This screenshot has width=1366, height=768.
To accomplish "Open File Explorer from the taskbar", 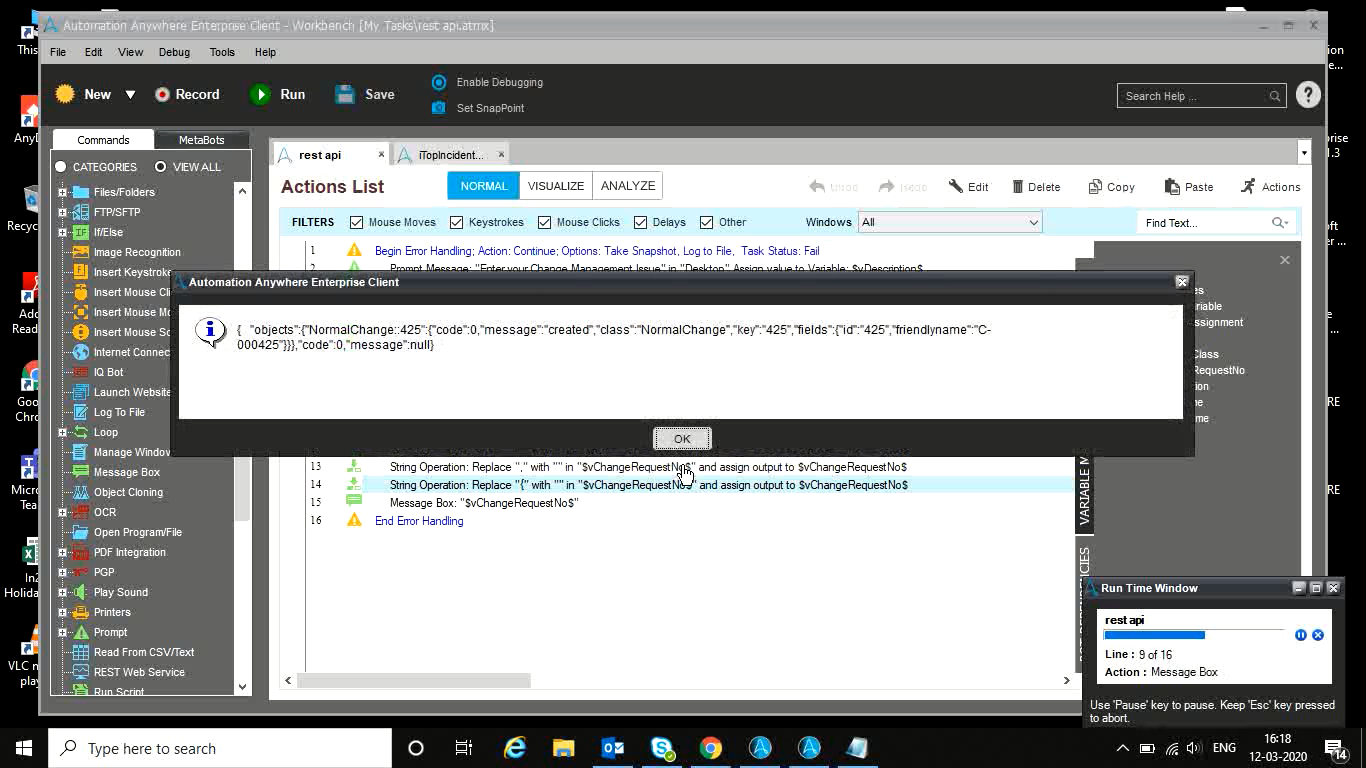I will tap(564, 748).
